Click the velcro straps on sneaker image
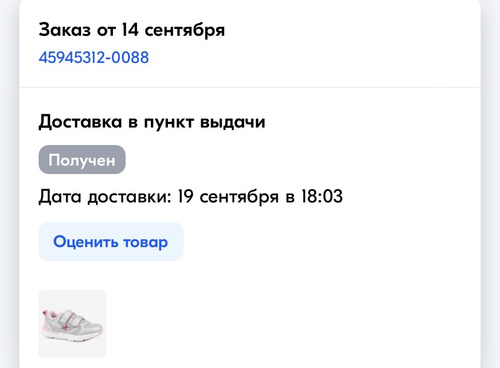This screenshot has height=368, width=500. pos(75,318)
